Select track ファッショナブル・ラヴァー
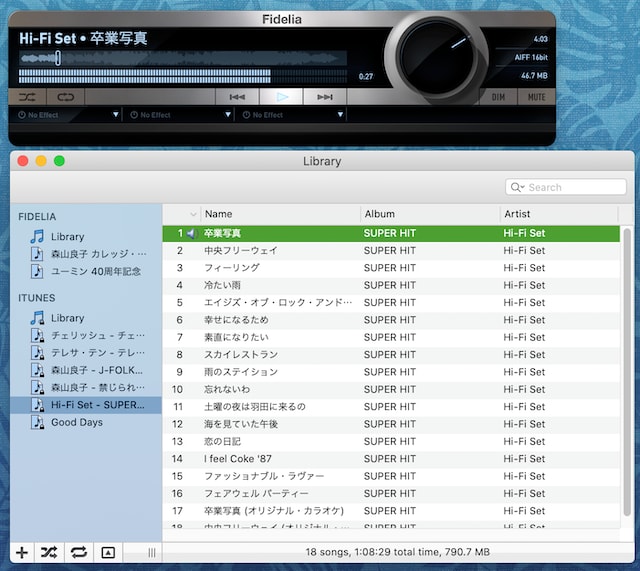This screenshot has height=571, width=640. [391, 476]
